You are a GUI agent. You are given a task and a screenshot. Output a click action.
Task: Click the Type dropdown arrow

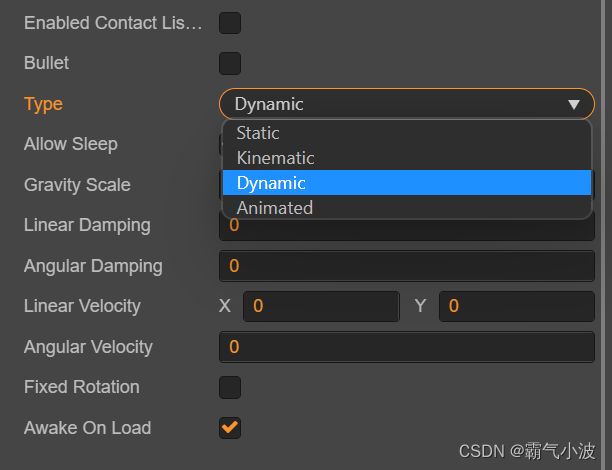tap(574, 104)
